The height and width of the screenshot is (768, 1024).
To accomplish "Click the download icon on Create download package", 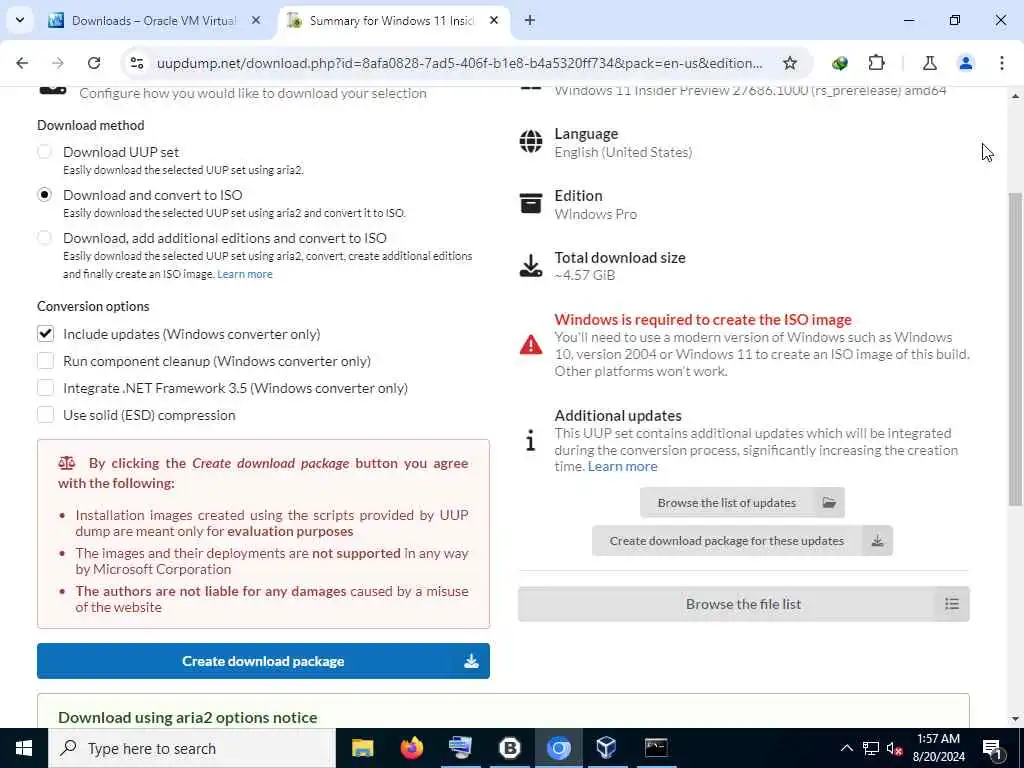I will coord(471,662).
